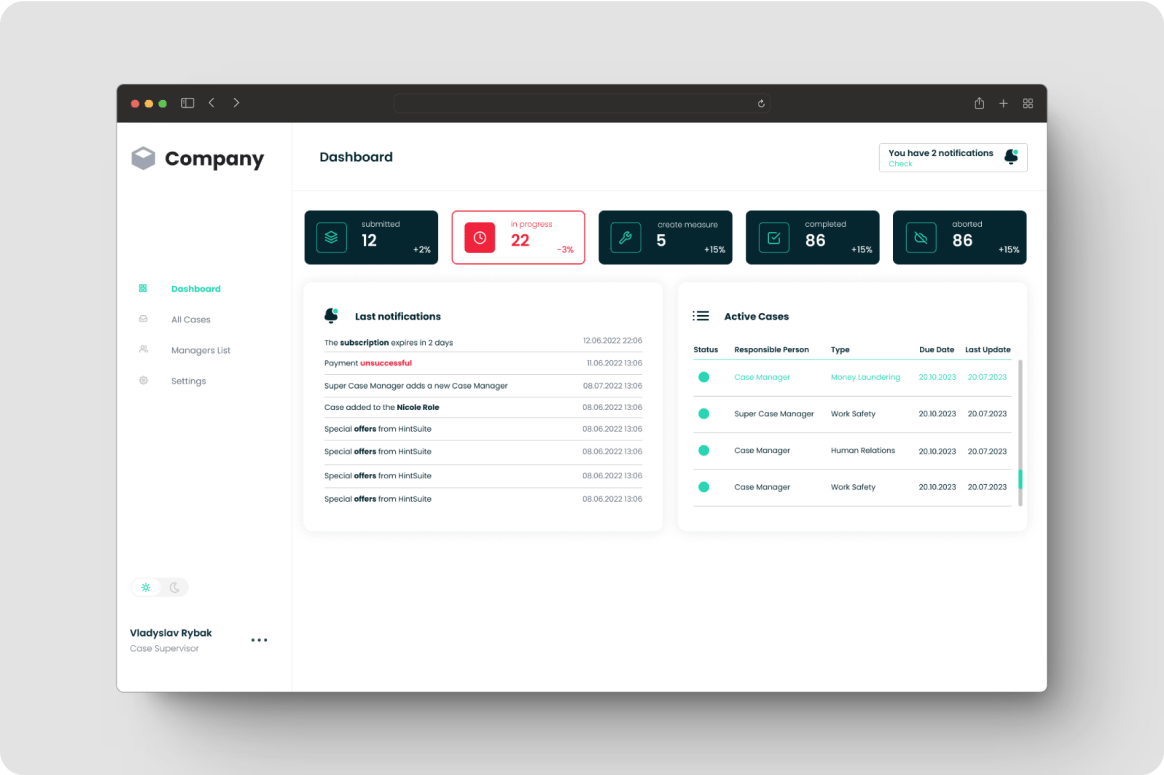The height and width of the screenshot is (775, 1164).
Task: Toggle status dot for Money Laundering case
Action: tap(703, 377)
